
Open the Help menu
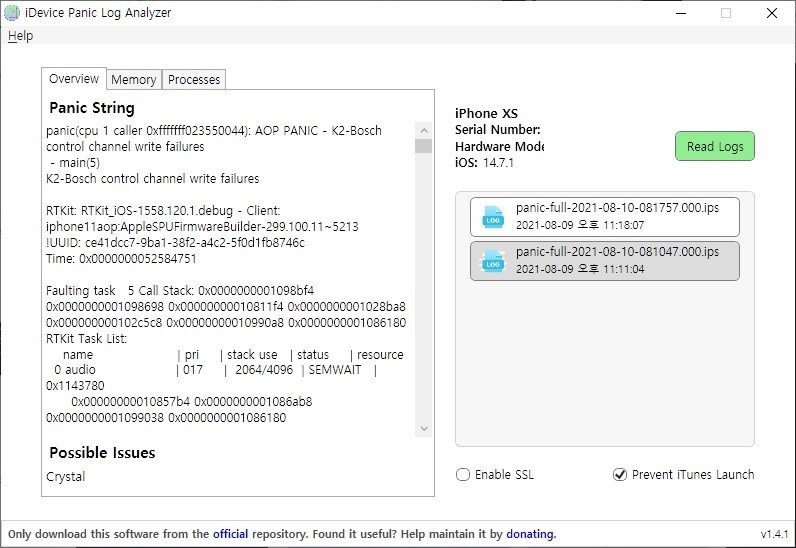pos(20,36)
